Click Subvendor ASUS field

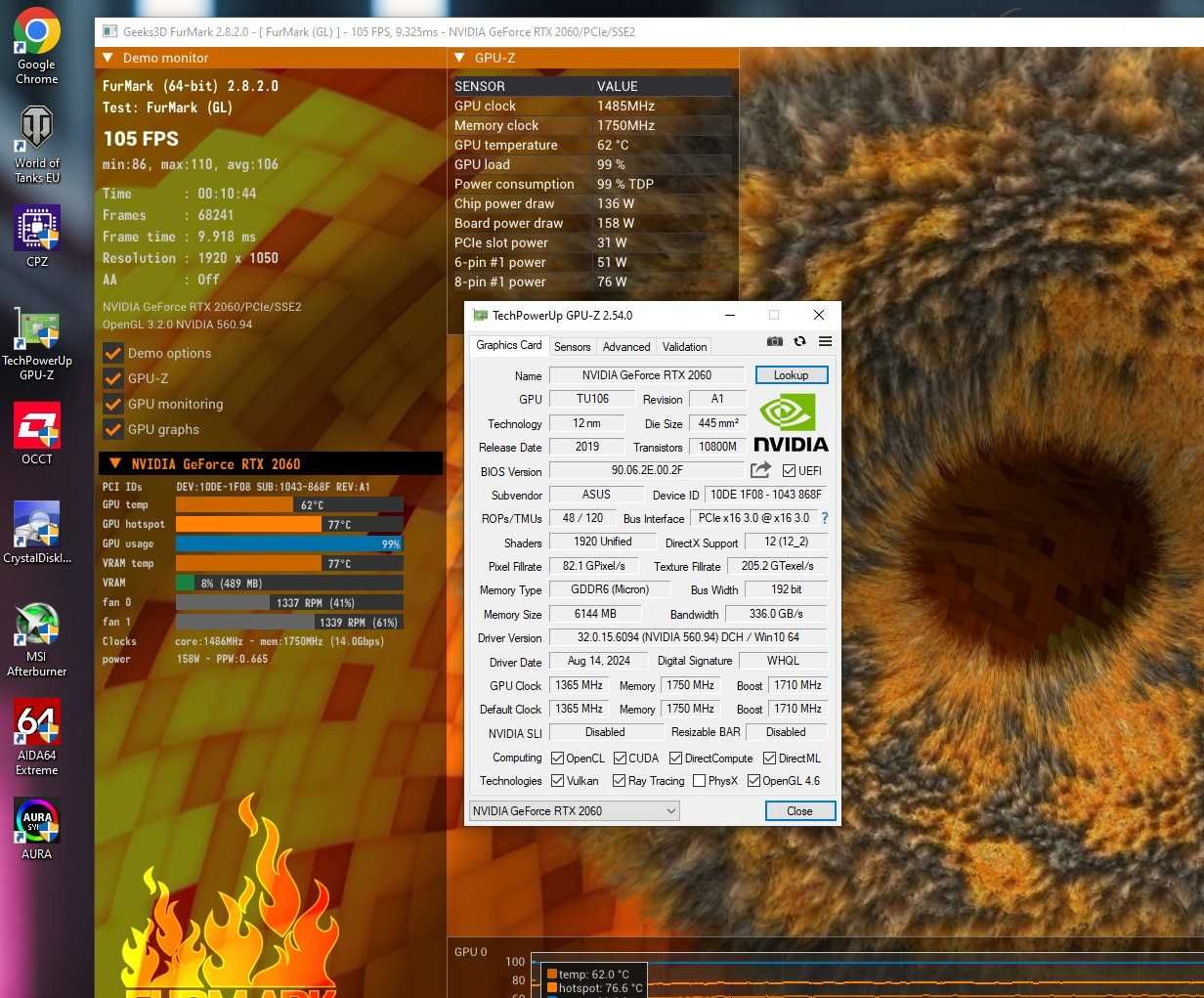tap(596, 495)
